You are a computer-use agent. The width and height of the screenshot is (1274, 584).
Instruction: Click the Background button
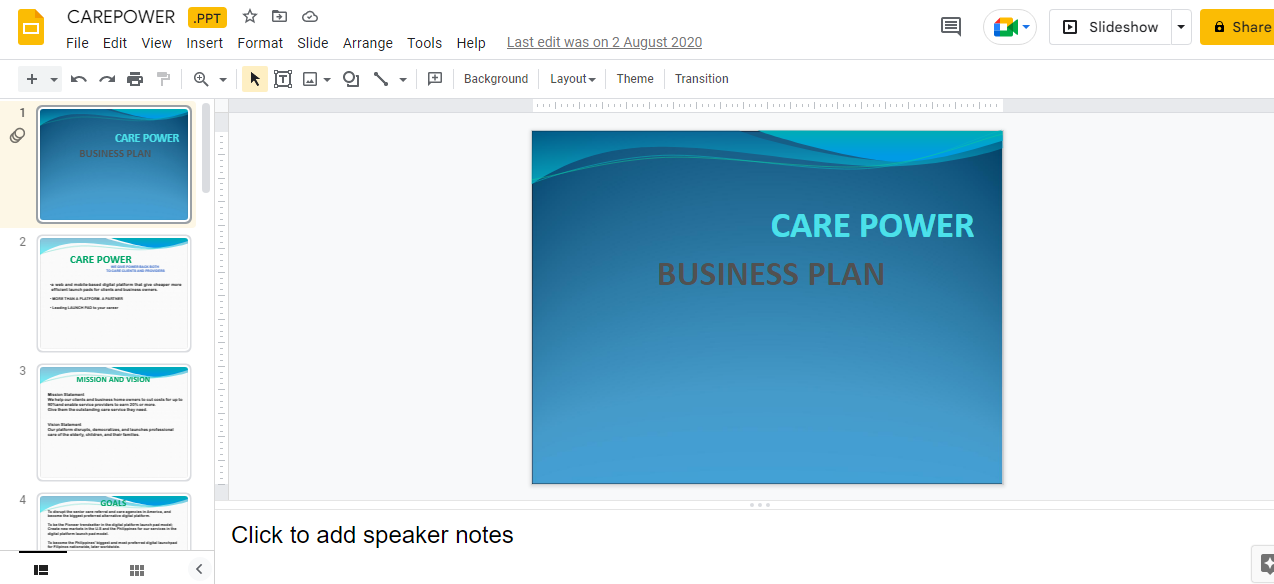click(x=496, y=79)
